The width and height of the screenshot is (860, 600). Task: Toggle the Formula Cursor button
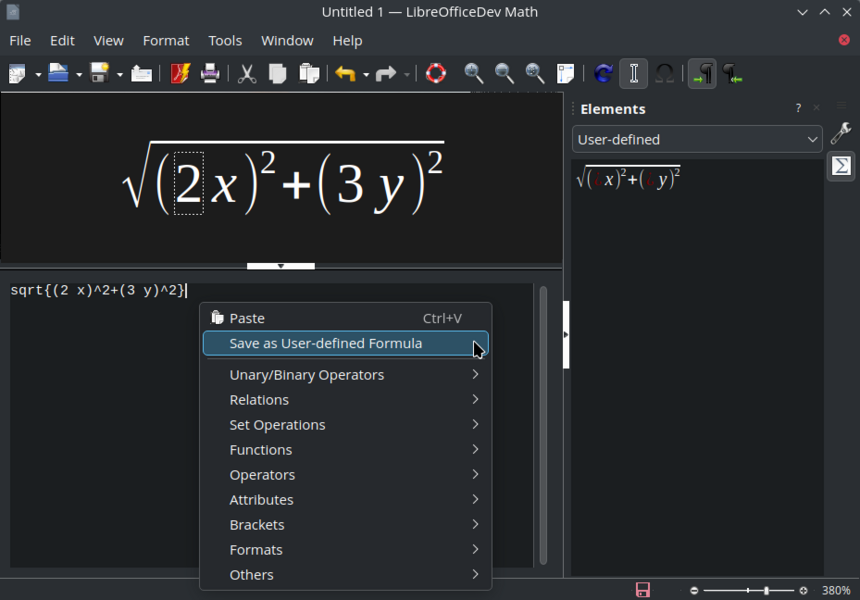pyautogui.click(x=633, y=74)
